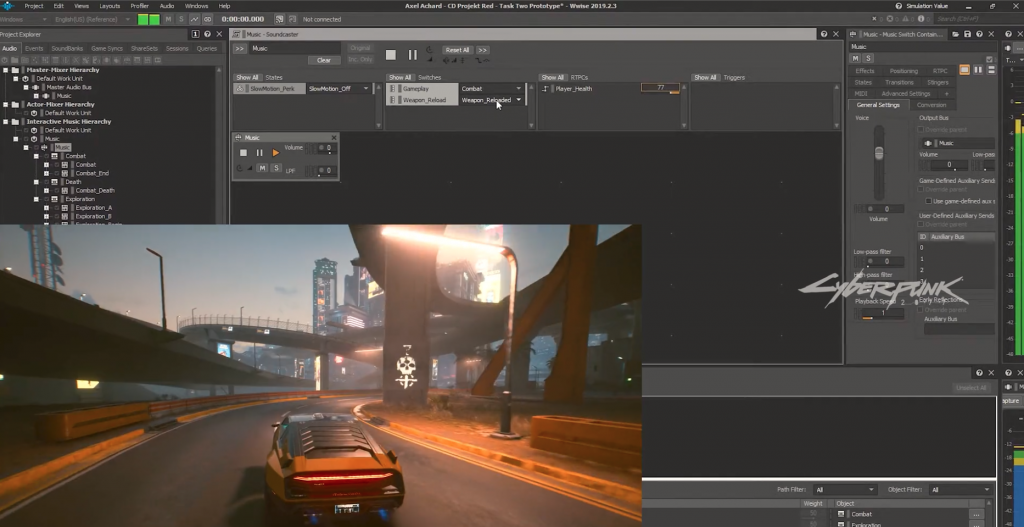Stop all playback with Soundcaster stop button
Screen dimensions: 1024x527
coord(391,55)
